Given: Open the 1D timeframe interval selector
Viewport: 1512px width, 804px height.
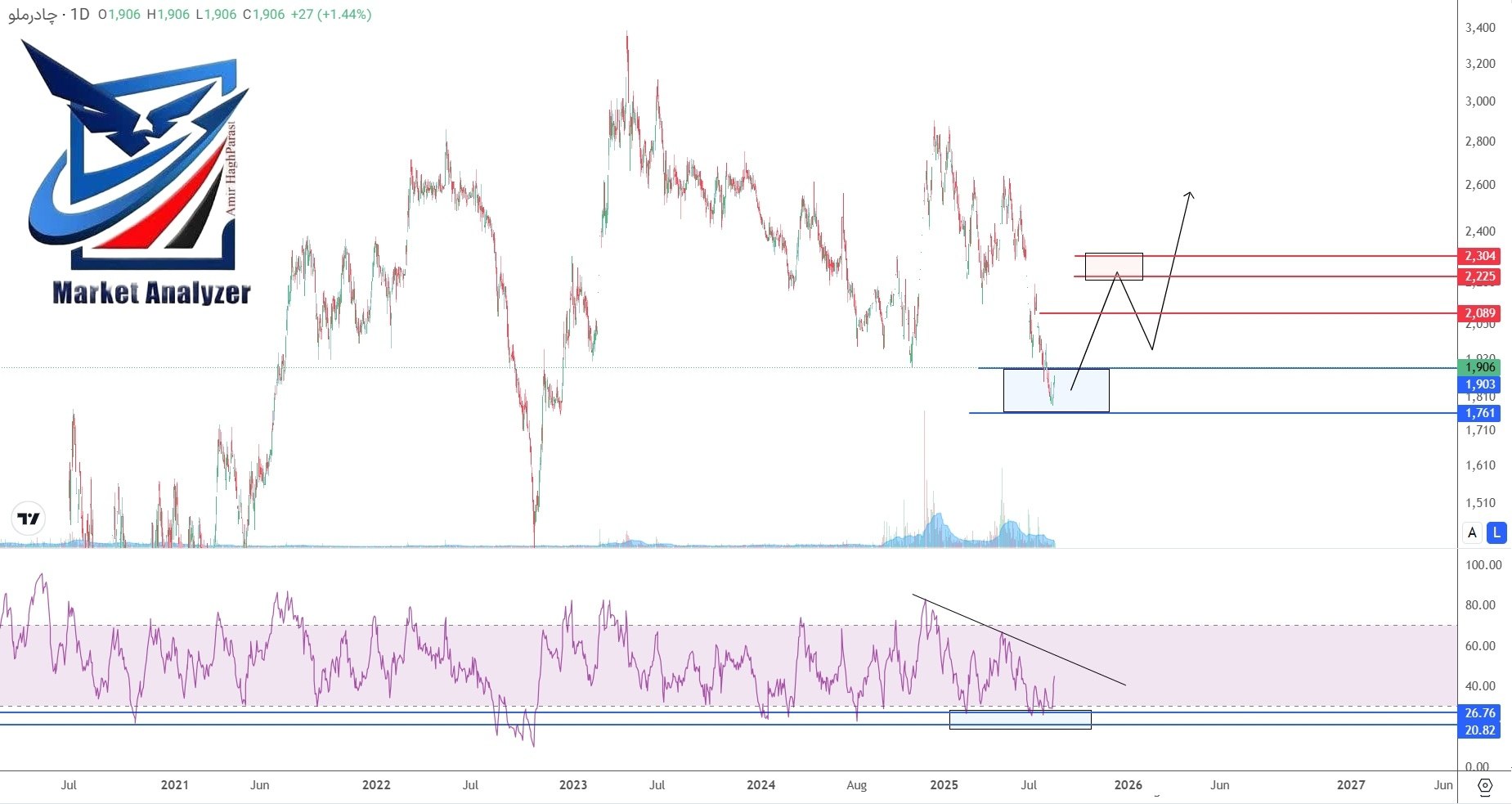Looking at the screenshot, I should [79, 14].
